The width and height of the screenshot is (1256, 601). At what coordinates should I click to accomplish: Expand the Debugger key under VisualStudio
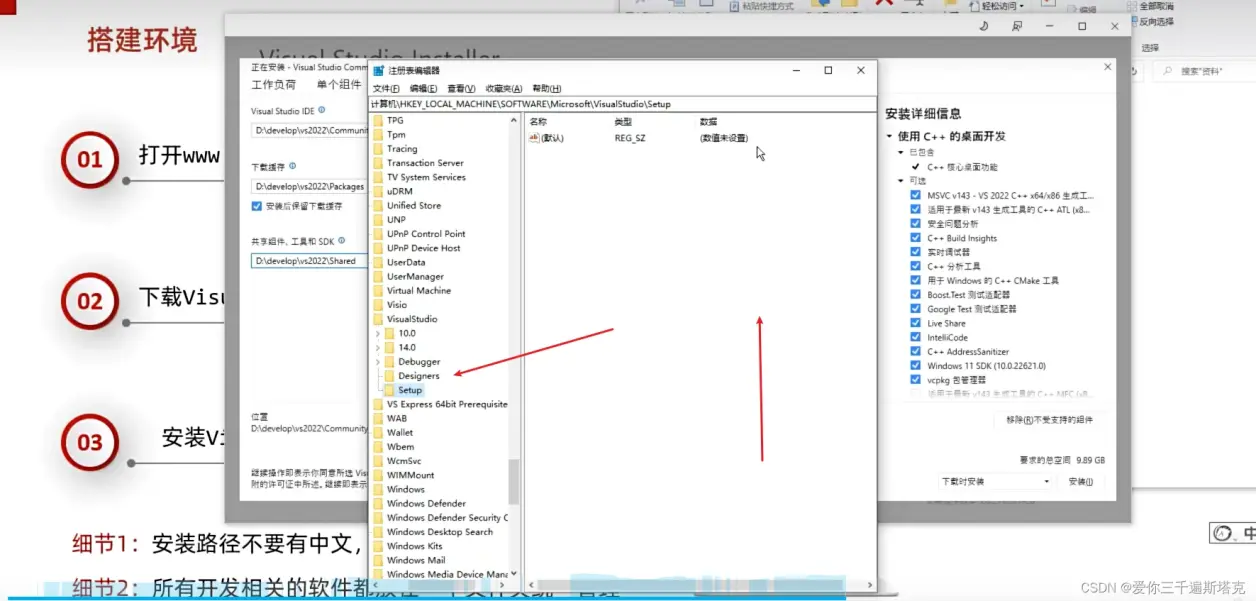(x=377, y=362)
